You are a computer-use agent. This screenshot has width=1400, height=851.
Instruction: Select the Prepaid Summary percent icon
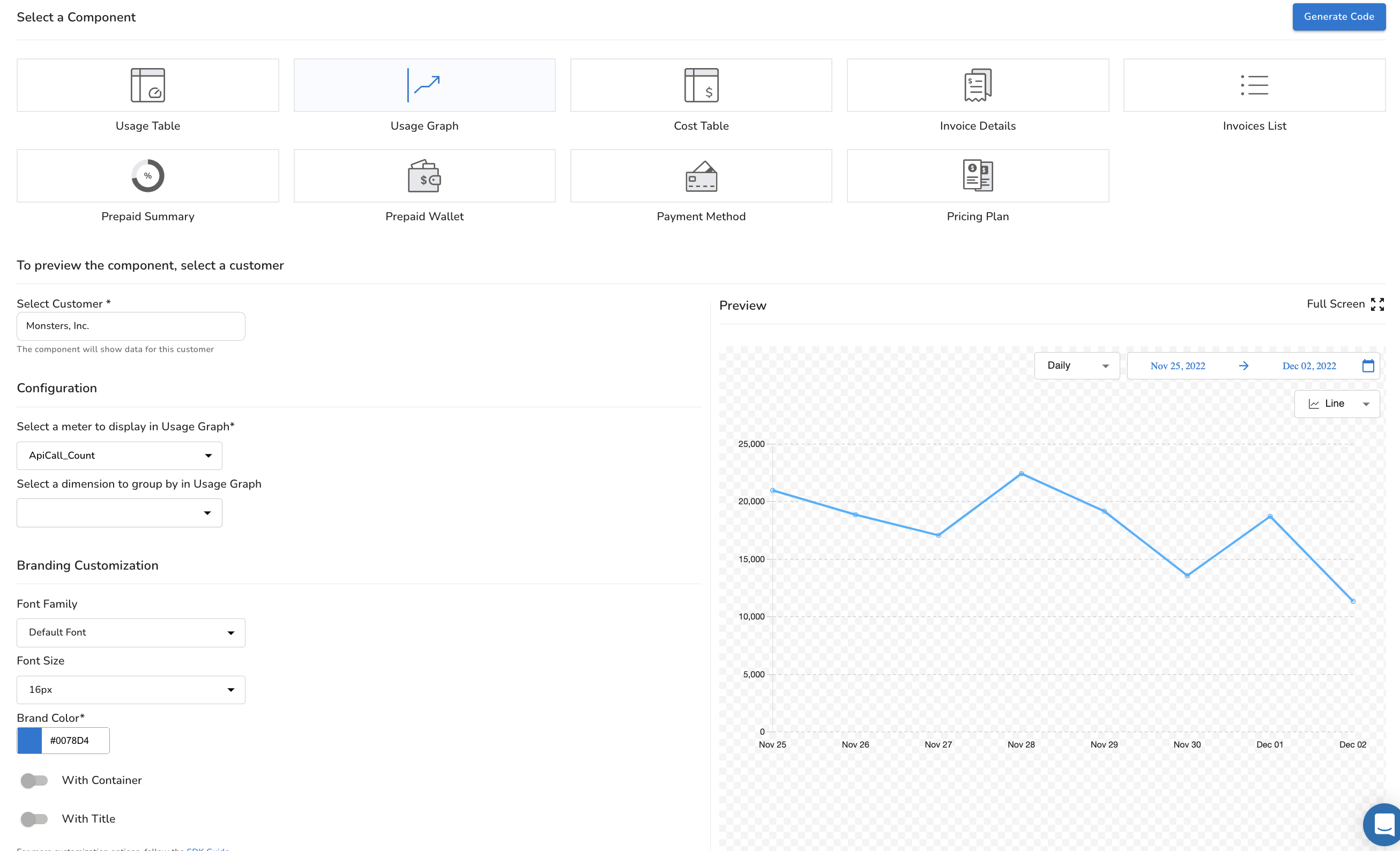click(148, 176)
